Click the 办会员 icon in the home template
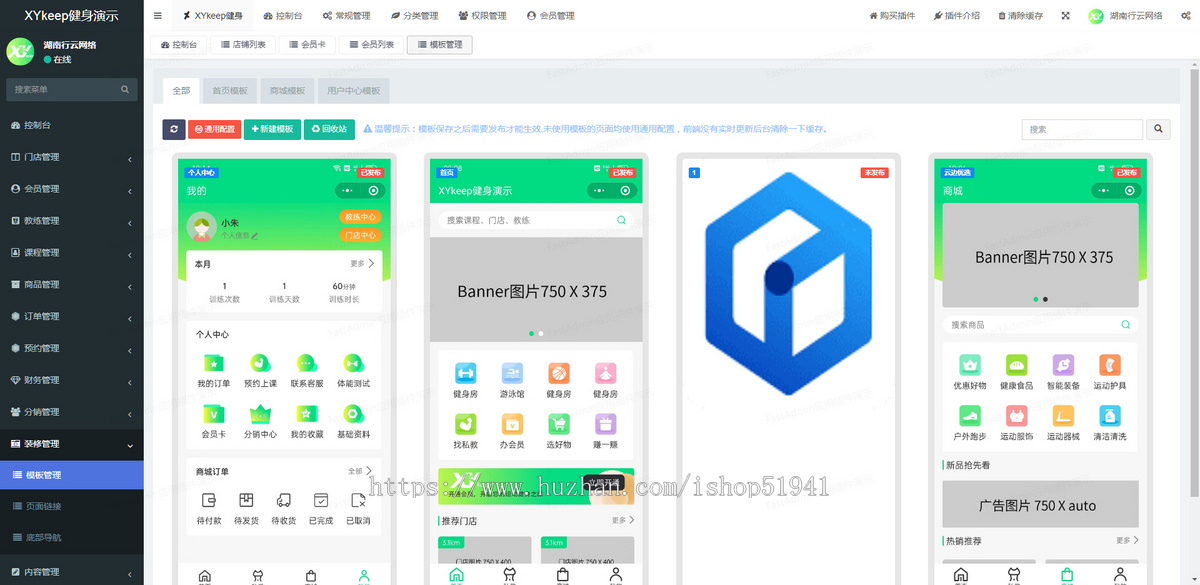Image resolution: width=1200 pixels, height=585 pixels. pyautogui.click(x=512, y=424)
